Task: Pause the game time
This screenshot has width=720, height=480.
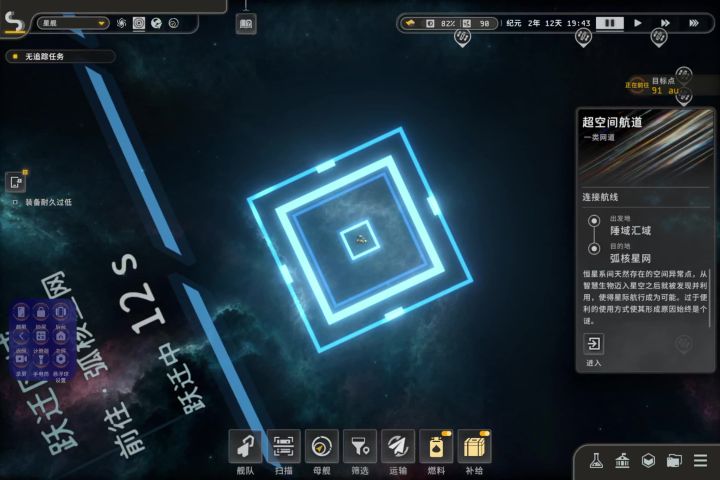Action: (x=610, y=23)
